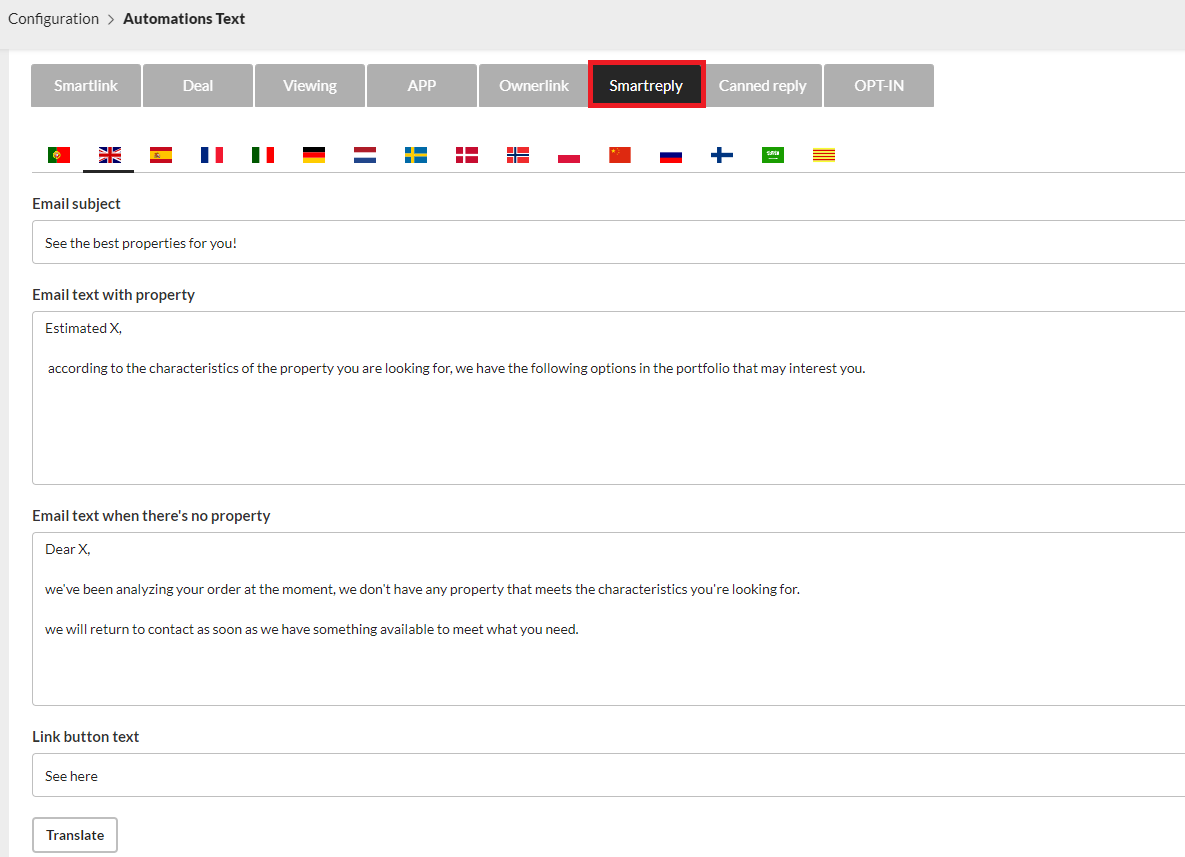
Task: Click the Configuration breadcrumb link
Action: tap(54, 19)
